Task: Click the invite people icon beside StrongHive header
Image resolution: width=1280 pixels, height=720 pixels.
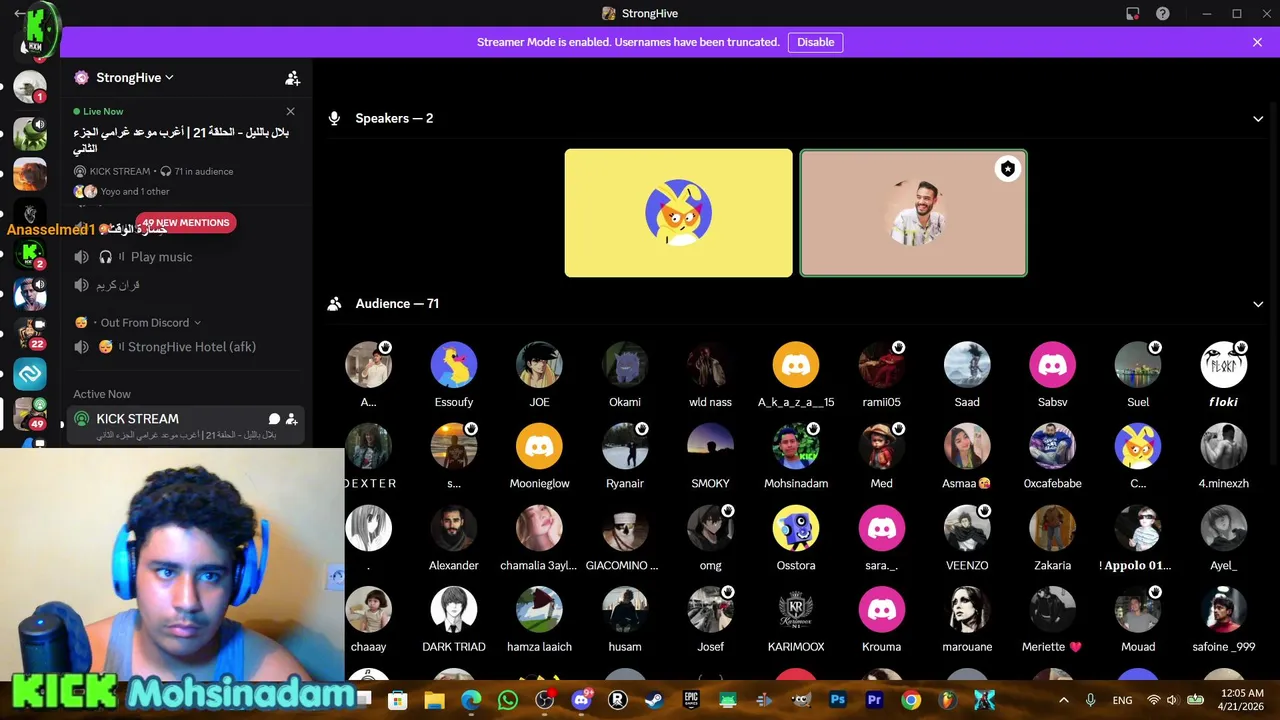Action: (x=292, y=78)
